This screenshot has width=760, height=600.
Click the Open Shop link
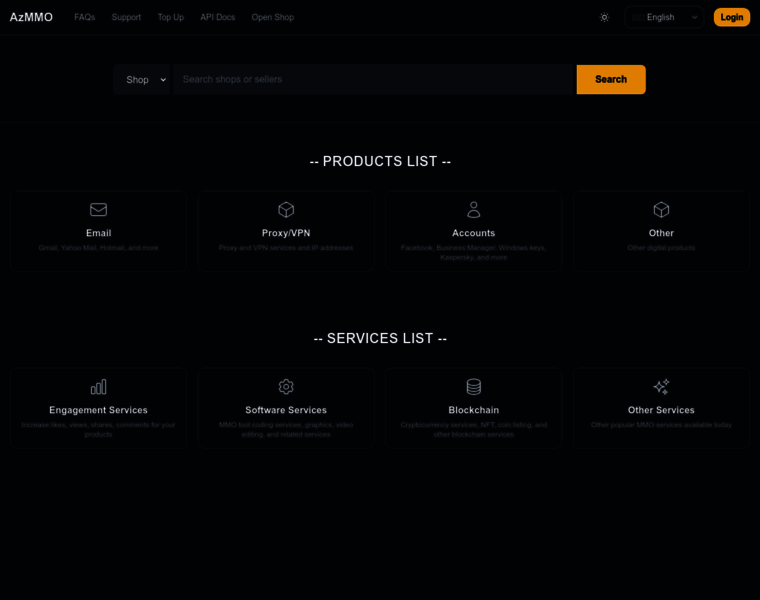[x=272, y=17]
